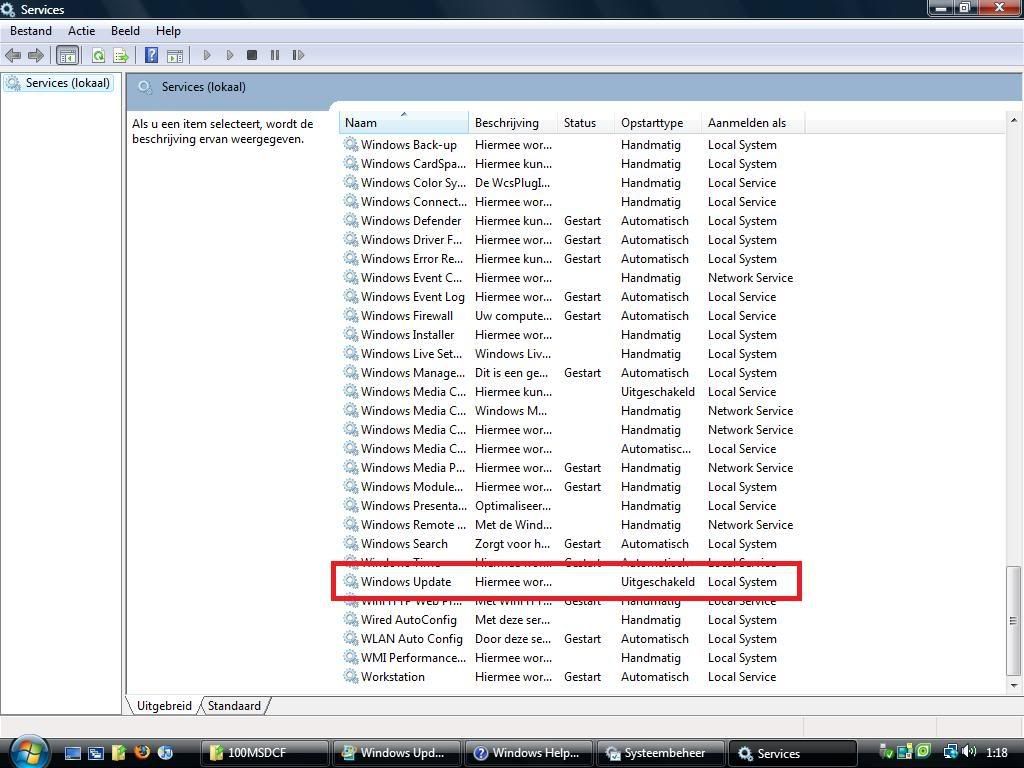Open the Beeld menu
The height and width of the screenshot is (768, 1024).
pos(125,31)
